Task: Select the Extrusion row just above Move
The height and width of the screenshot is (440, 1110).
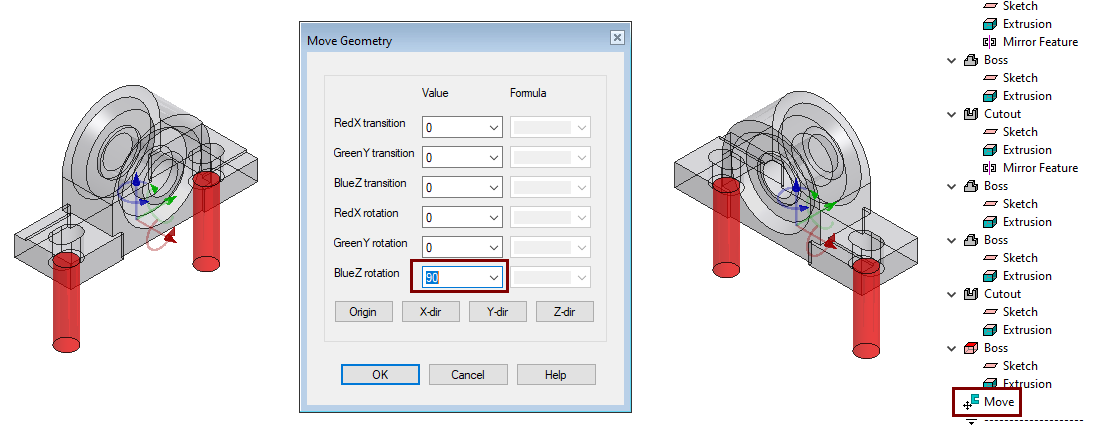Action: coord(1017,384)
